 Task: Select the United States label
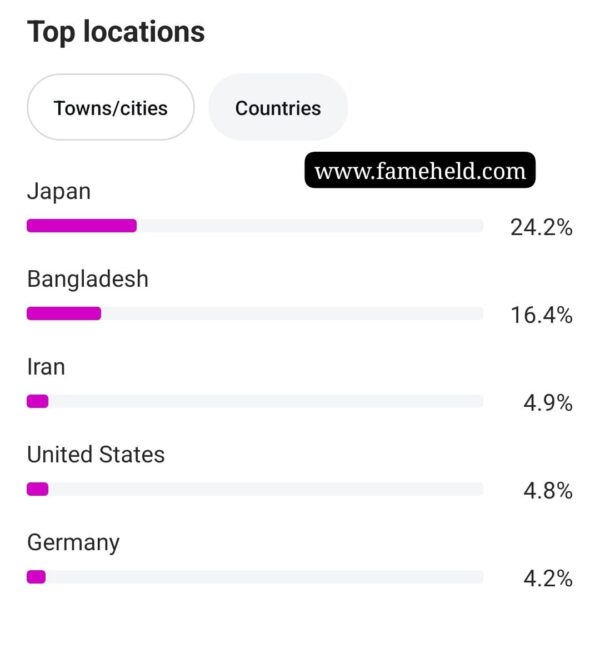pos(96,454)
